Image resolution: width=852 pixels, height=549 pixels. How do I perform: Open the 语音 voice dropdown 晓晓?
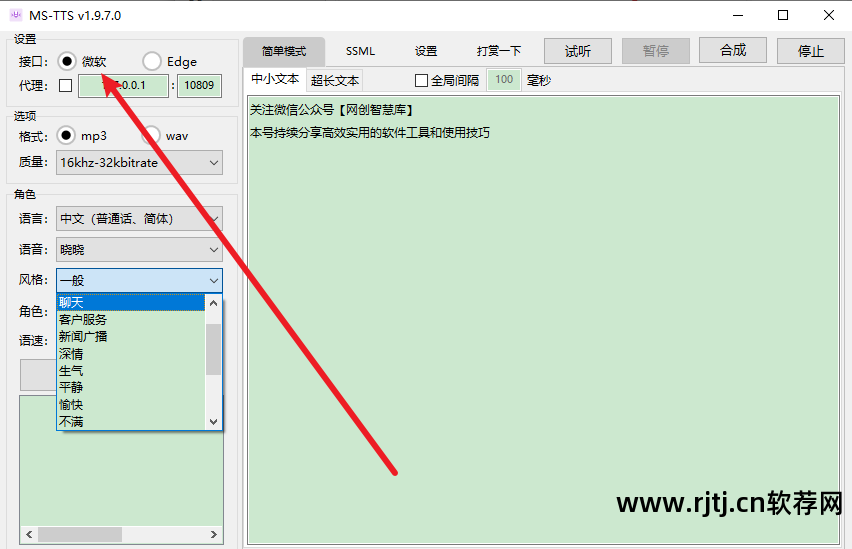coord(139,249)
